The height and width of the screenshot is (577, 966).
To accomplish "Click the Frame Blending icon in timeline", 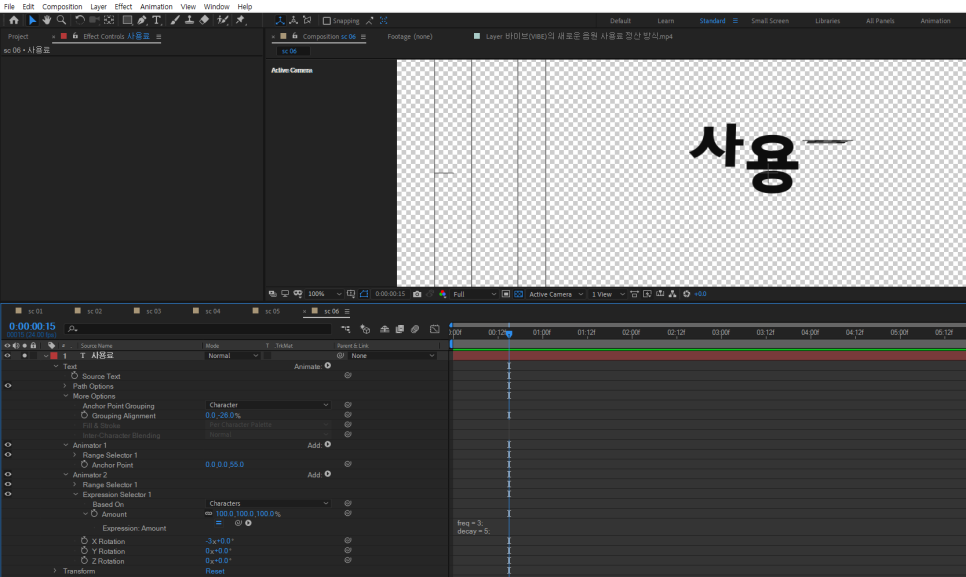I will tap(400, 329).
